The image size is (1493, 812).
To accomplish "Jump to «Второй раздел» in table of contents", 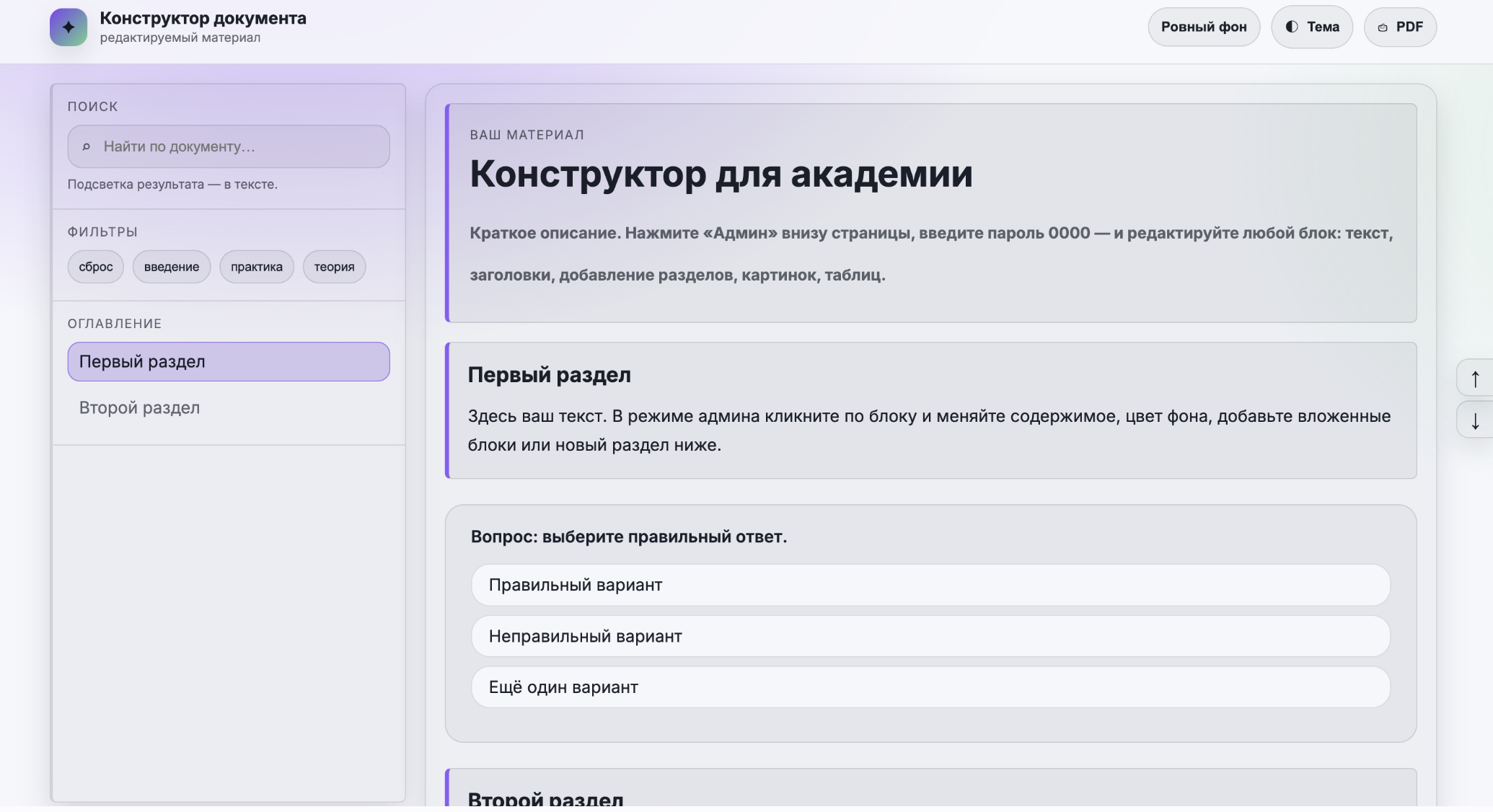I will (x=140, y=407).
